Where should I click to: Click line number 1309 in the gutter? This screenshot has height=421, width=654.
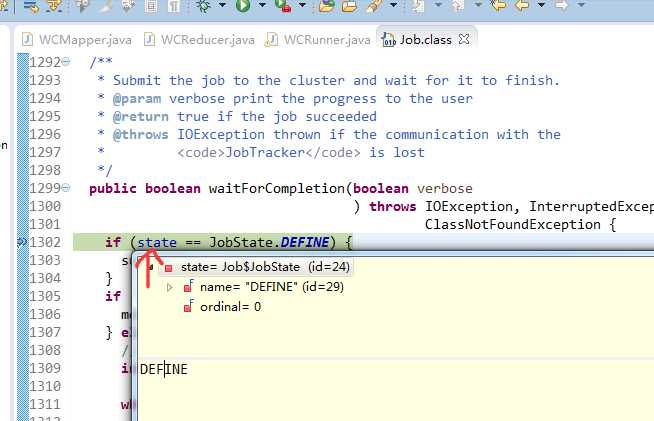pos(45,368)
